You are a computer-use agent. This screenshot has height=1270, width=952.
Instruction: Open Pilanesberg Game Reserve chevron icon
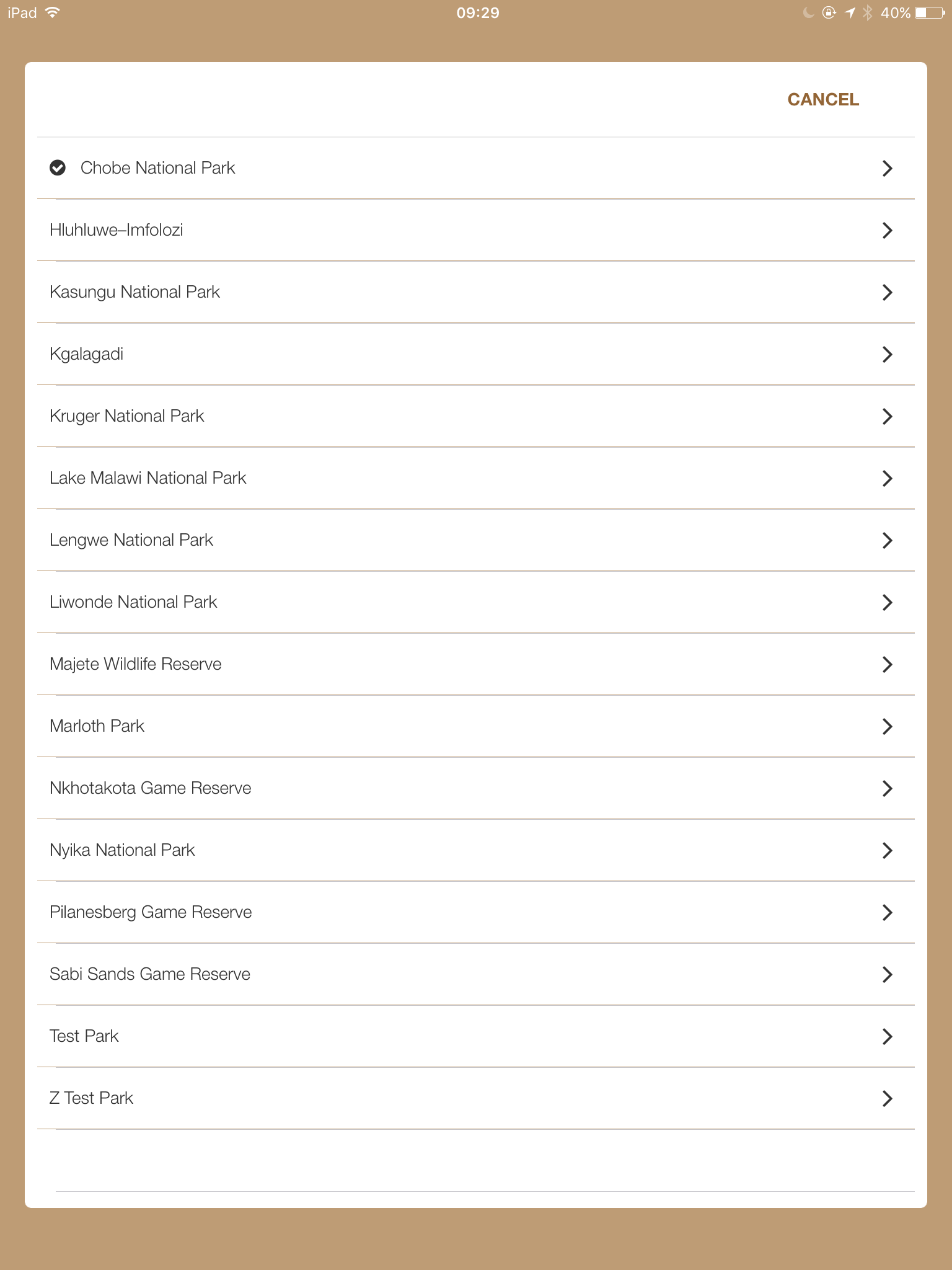coord(887,912)
